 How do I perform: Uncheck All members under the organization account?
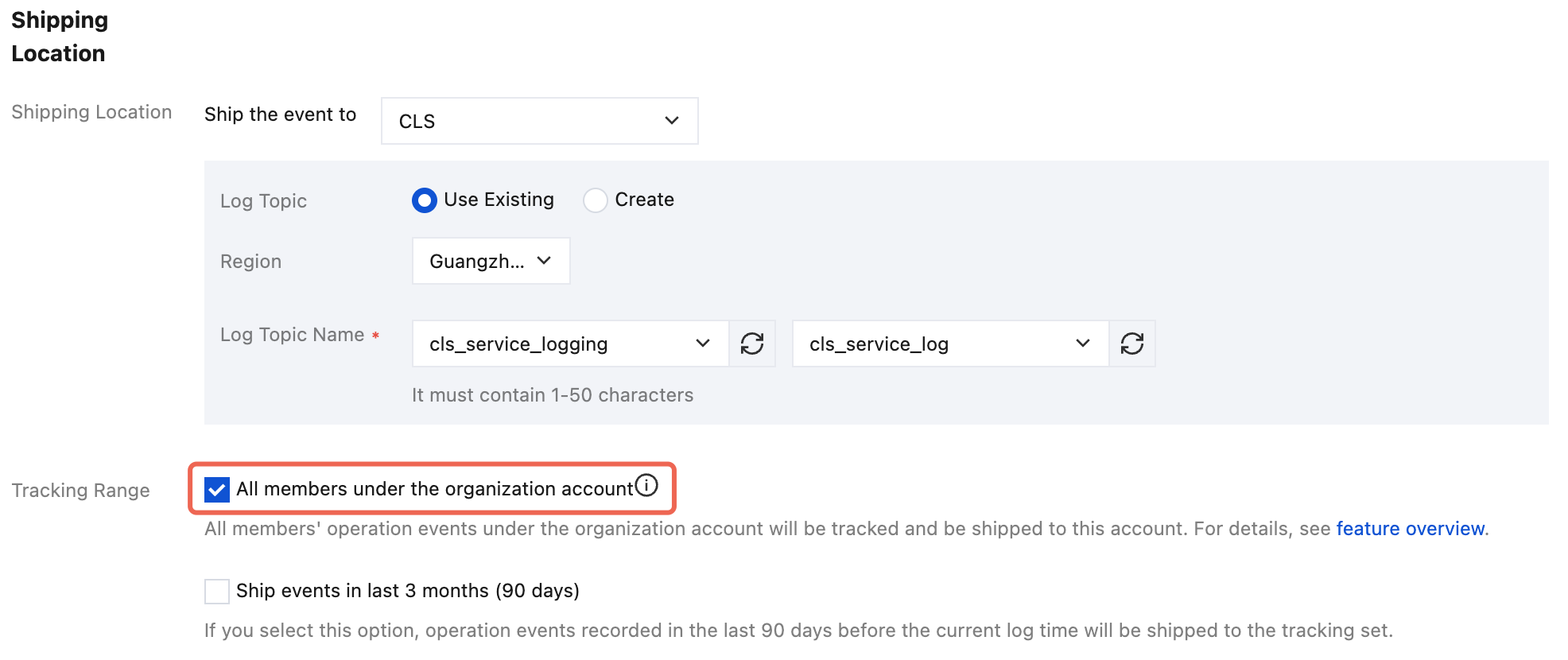(217, 489)
